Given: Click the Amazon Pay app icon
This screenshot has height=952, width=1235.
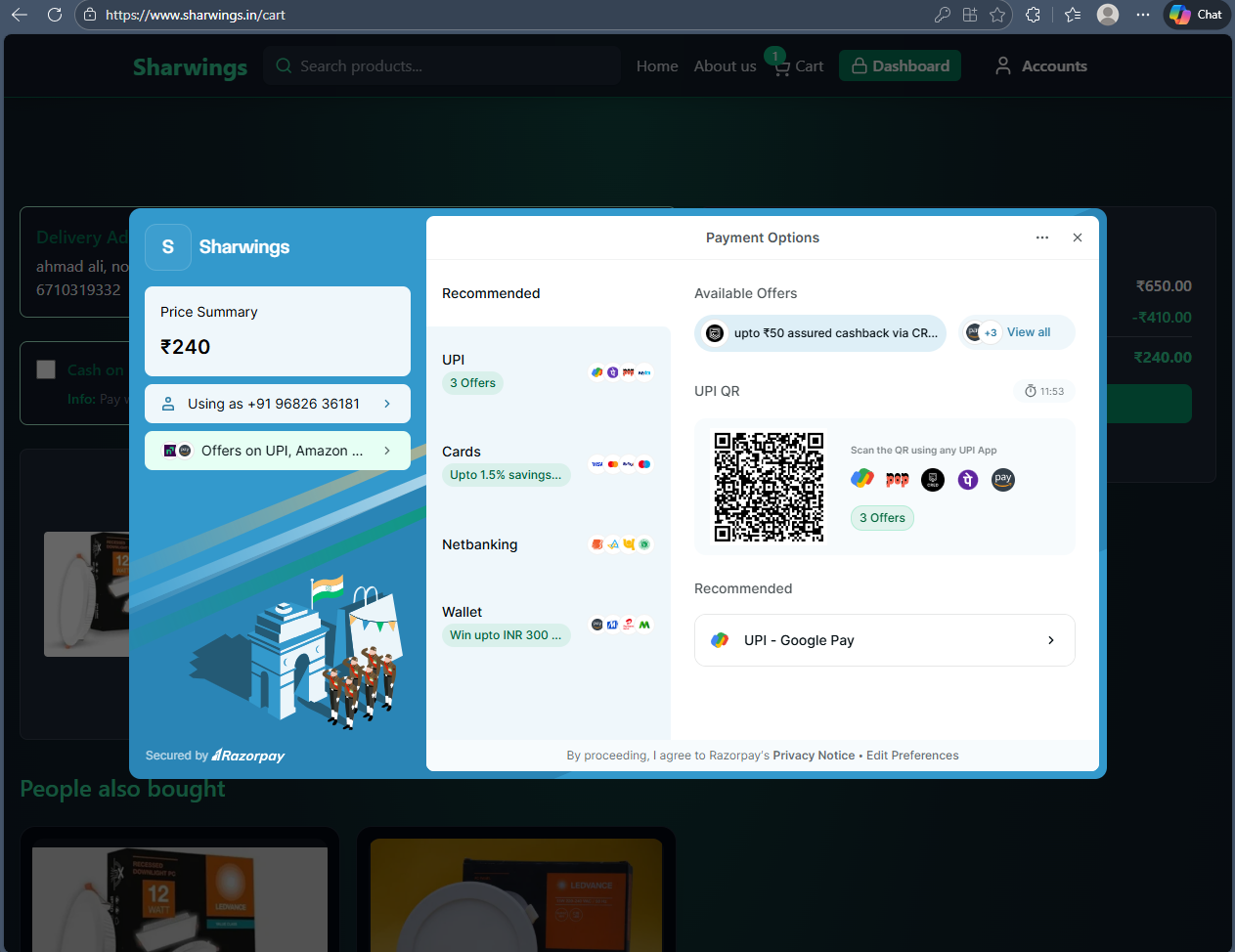Looking at the screenshot, I should (x=1003, y=480).
